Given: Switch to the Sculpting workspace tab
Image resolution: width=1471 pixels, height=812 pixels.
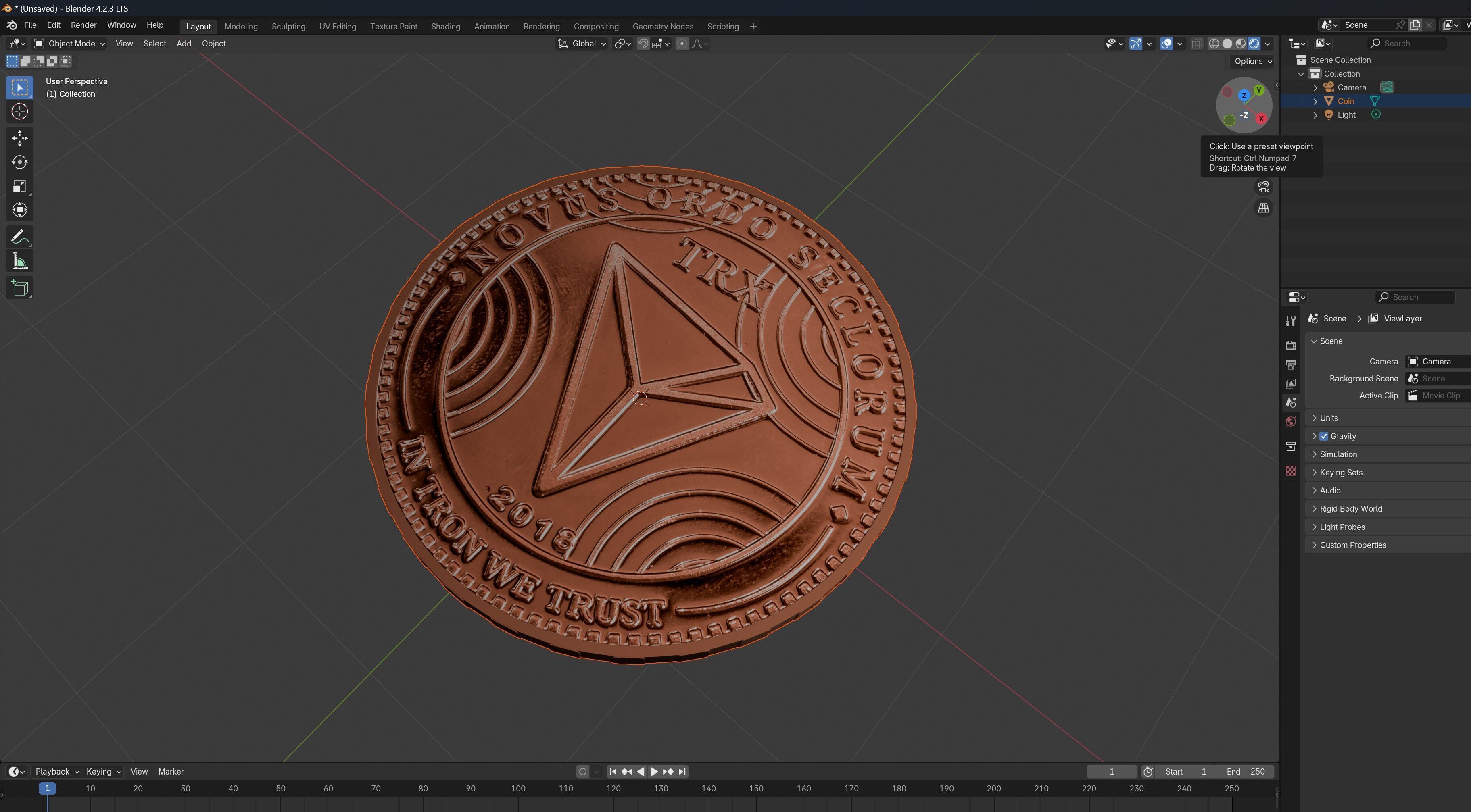Looking at the screenshot, I should (x=288, y=26).
